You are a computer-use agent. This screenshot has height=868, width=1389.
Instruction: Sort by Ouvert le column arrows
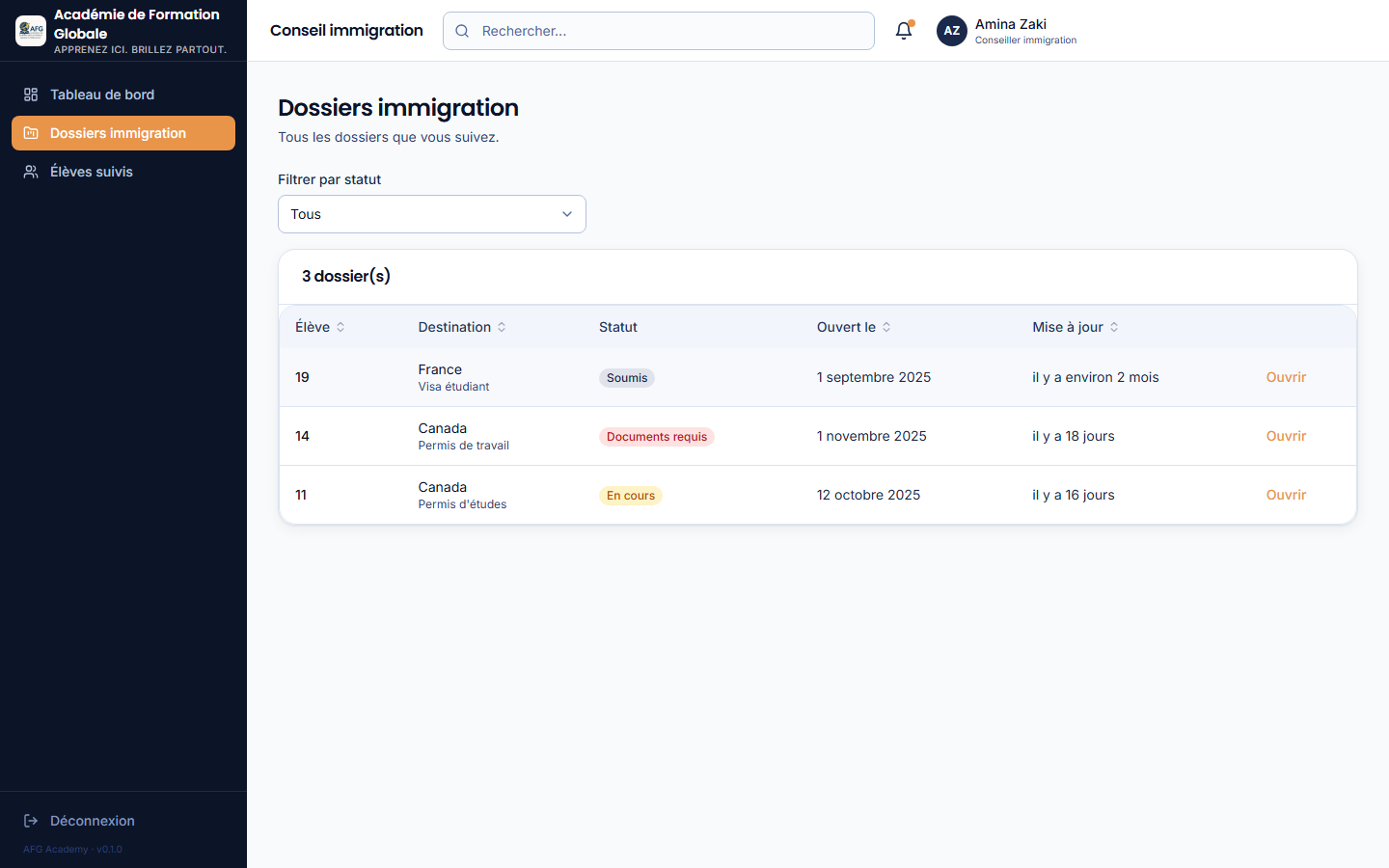coord(886,327)
